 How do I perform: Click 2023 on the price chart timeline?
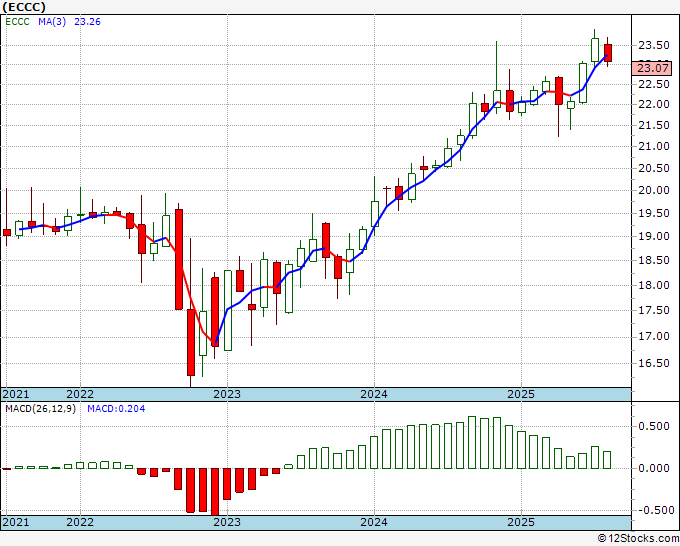(x=227, y=394)
